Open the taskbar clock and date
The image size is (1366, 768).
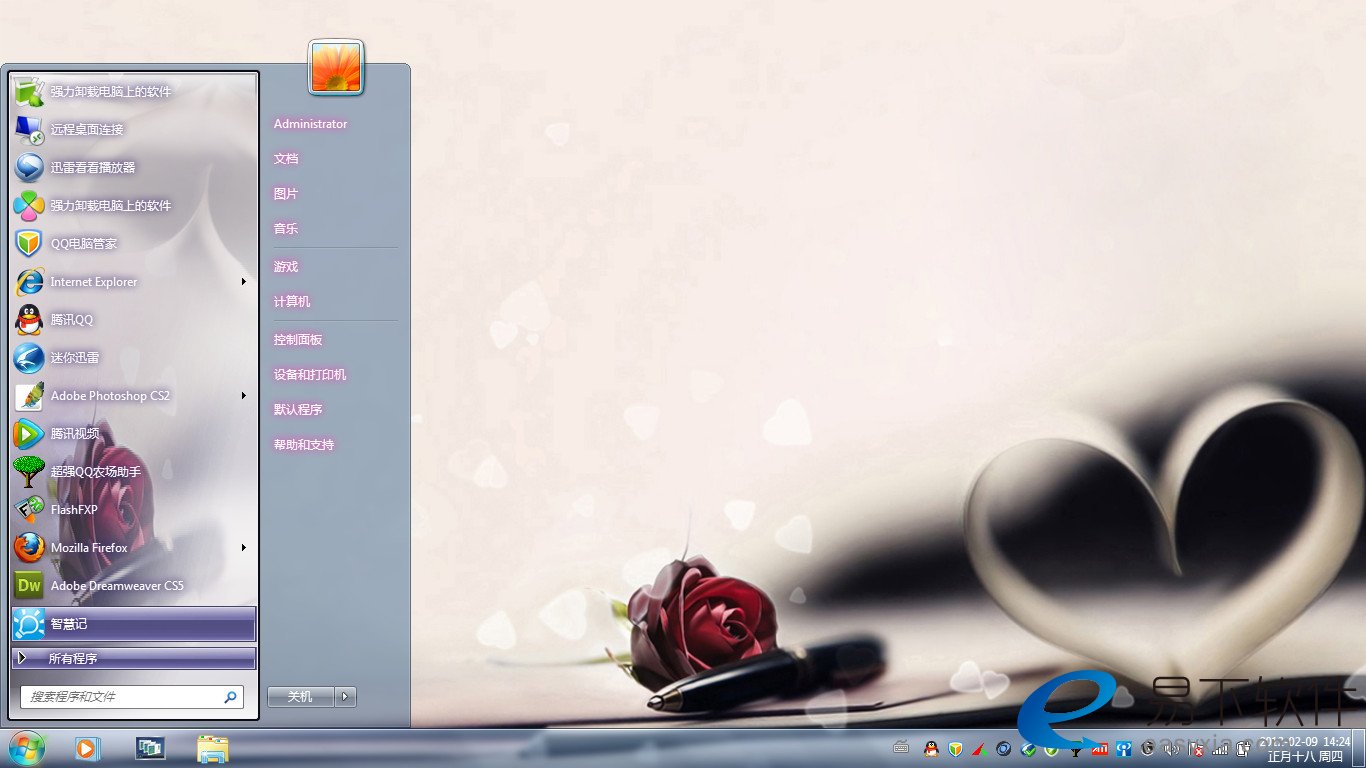coord(1304,749)
